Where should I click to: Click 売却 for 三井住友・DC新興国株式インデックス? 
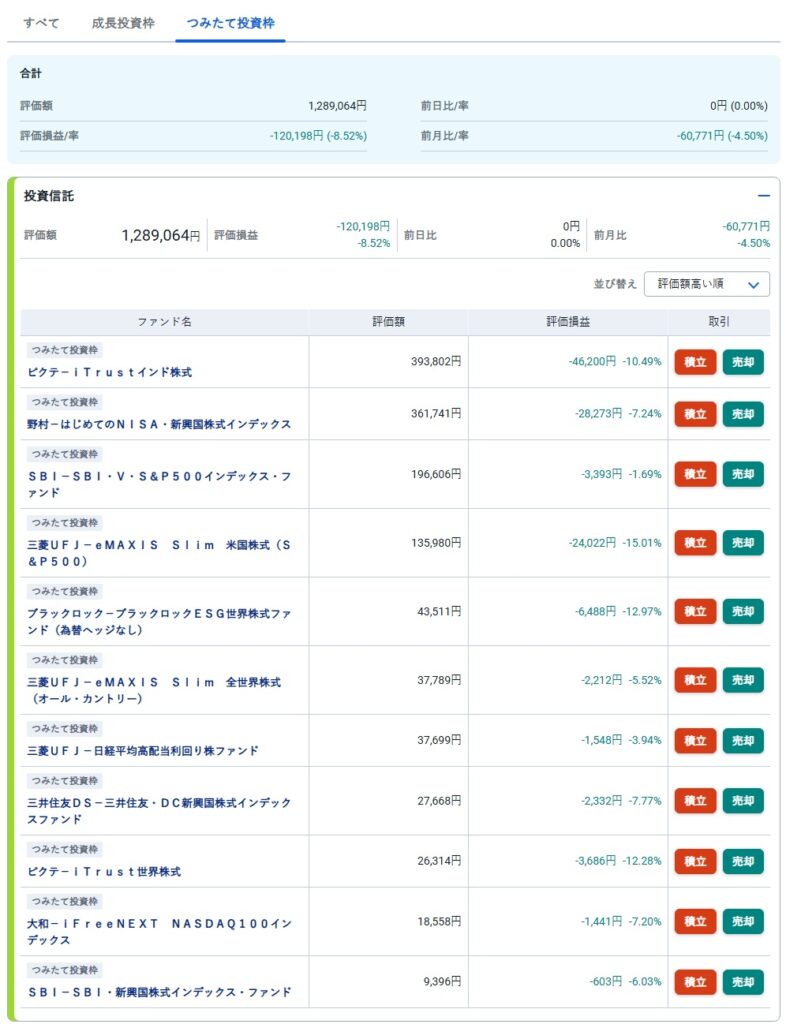click(743, 801)
